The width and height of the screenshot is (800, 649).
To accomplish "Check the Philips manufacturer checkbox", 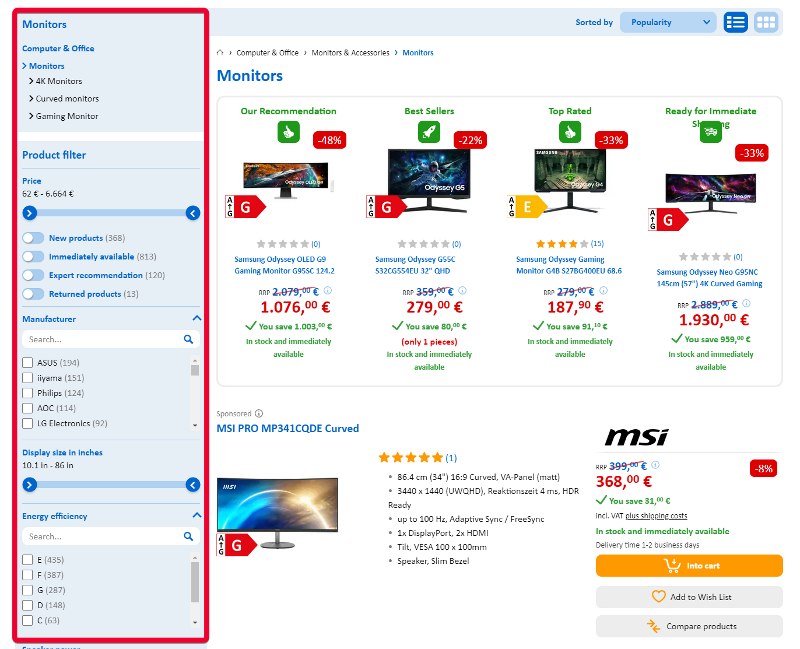I will [28, 393].
